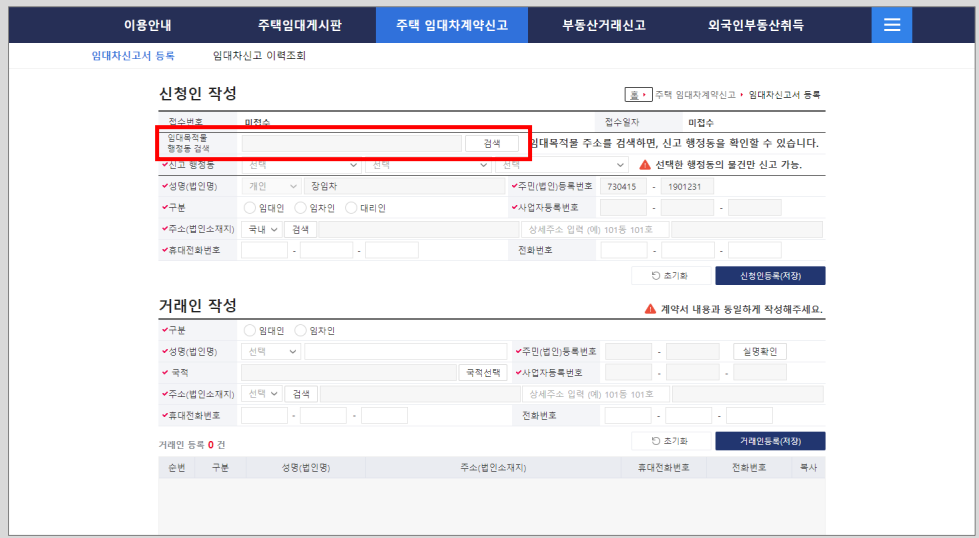This screenshot has height=538, width=979.
Task: Click the 거래인등록(저장) button
Action: point(770,441)
